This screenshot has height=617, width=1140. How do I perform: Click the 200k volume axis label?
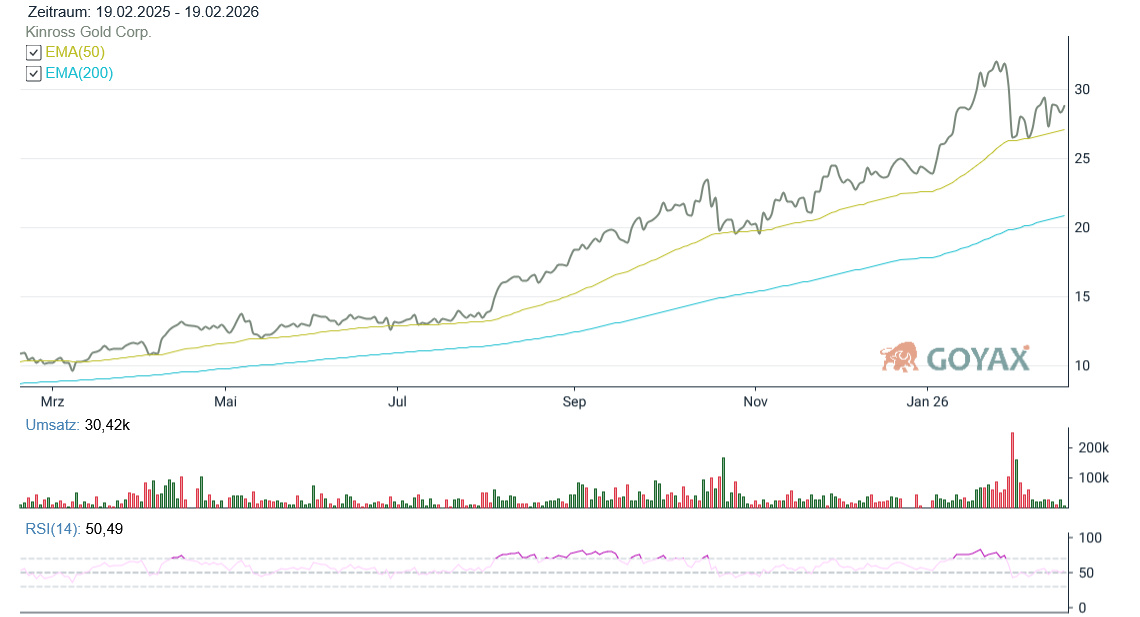tap(1092, 448)
